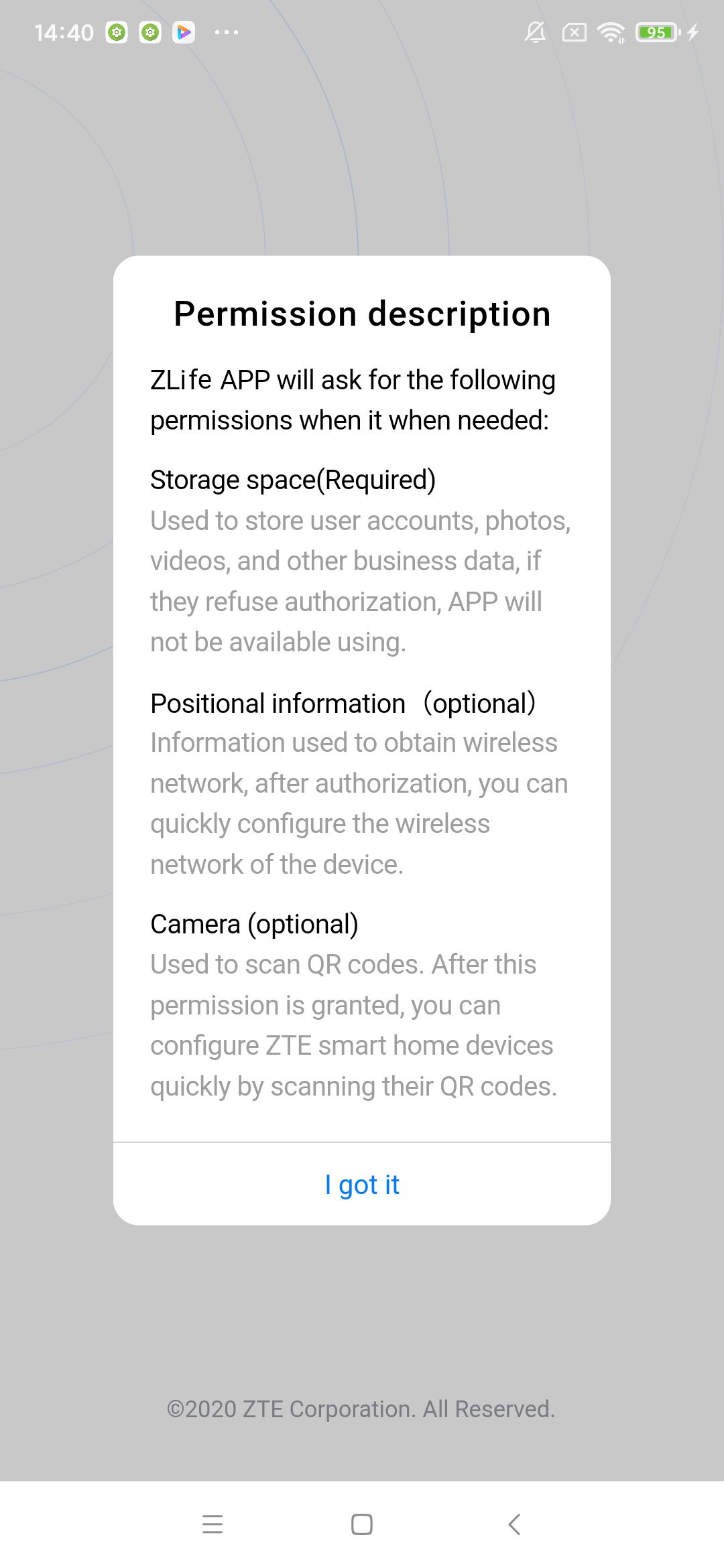The height and width of the screenshot is (1568, 724).
Task: Tap the Home navigation square
Action: pos(362,1524)
